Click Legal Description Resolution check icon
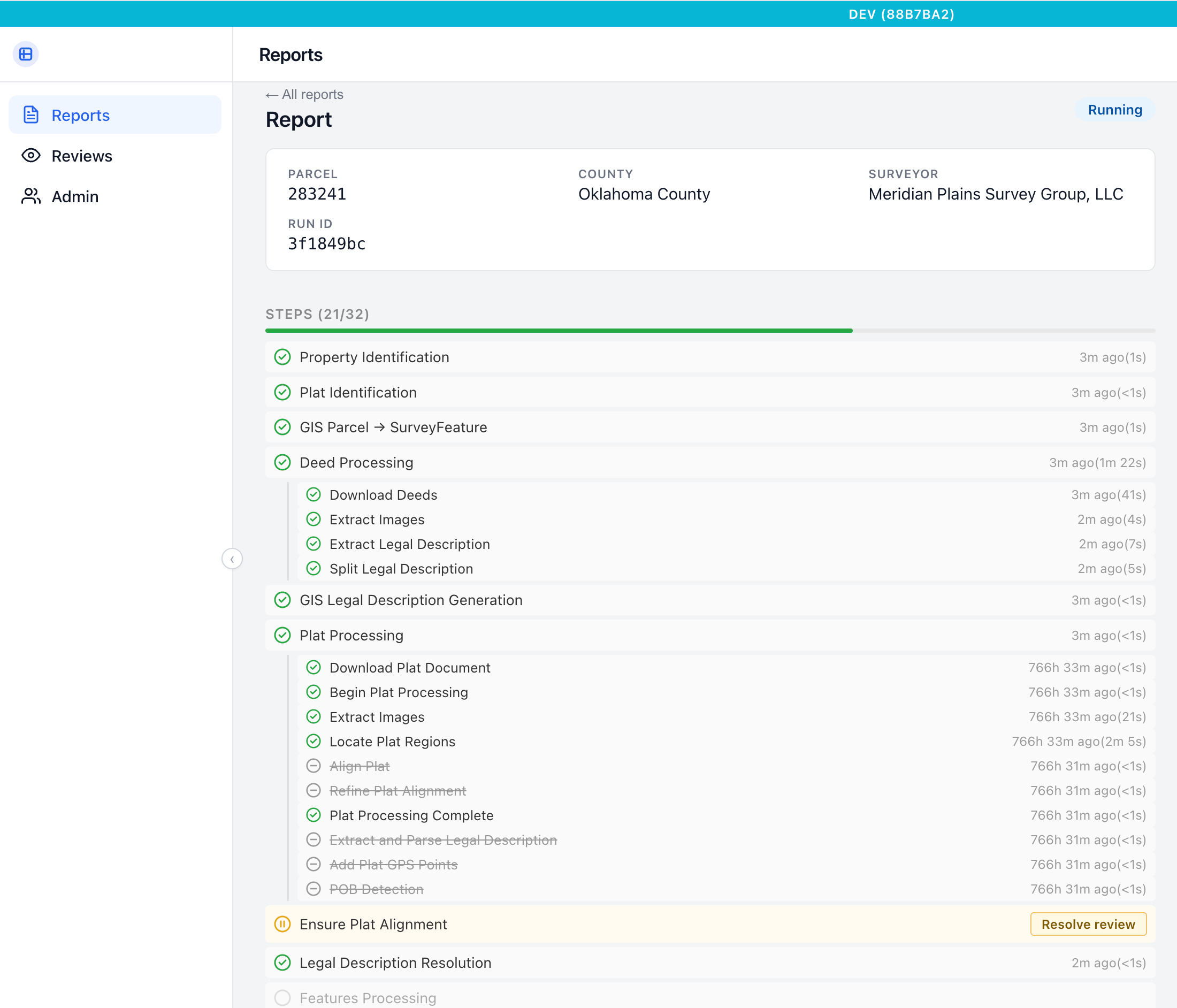Viewport: 1177px width, 1008px height. (x=282, y=963)
